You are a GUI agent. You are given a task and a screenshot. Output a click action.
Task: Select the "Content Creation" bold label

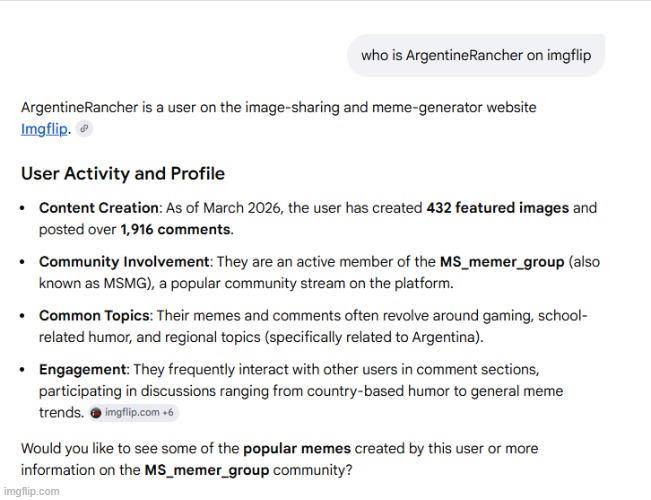[x=98, y=208]
